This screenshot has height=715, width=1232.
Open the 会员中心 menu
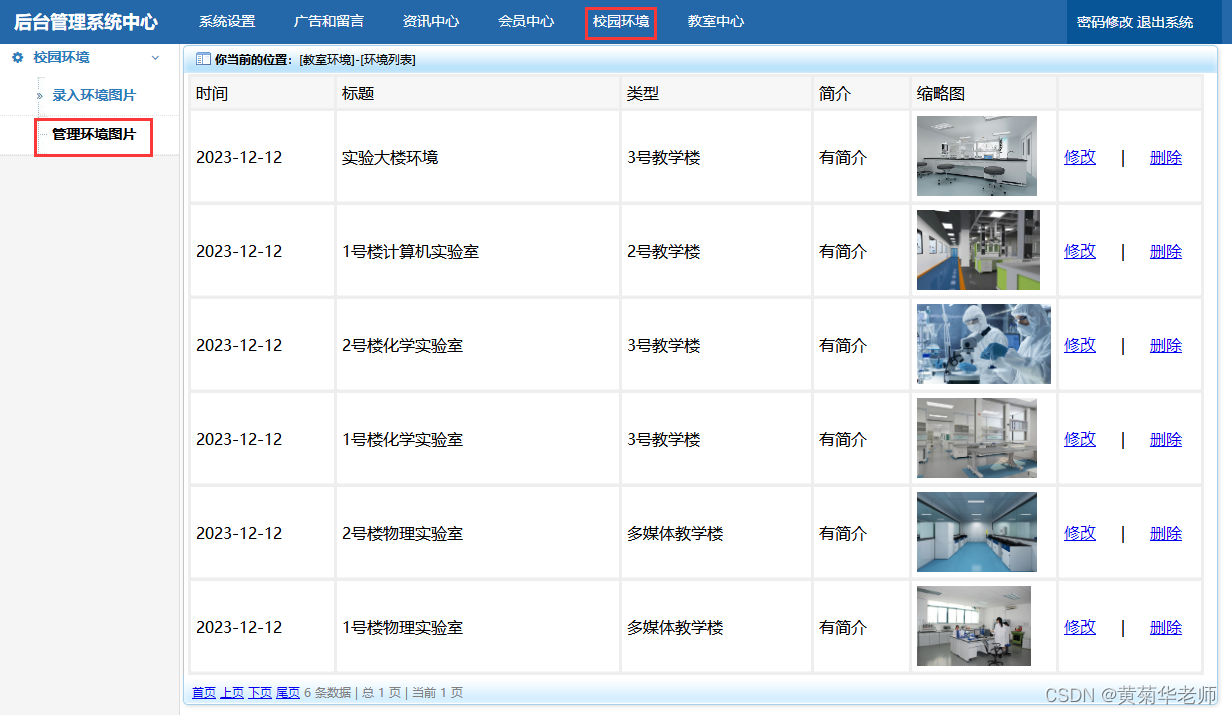pyautogui.click(x=526, y=21)
